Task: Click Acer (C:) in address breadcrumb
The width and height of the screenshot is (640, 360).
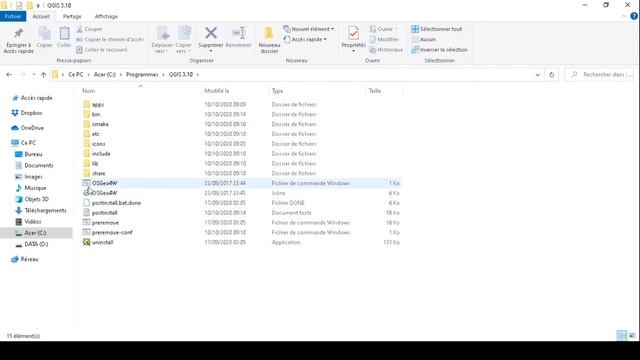Action: click(x=104, y=75)
